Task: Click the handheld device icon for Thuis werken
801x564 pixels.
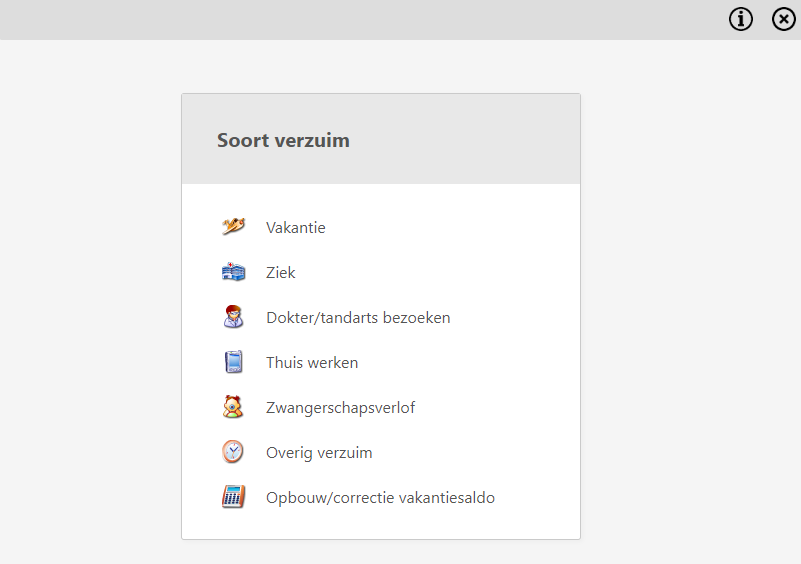Action: [x=233, y=362]
